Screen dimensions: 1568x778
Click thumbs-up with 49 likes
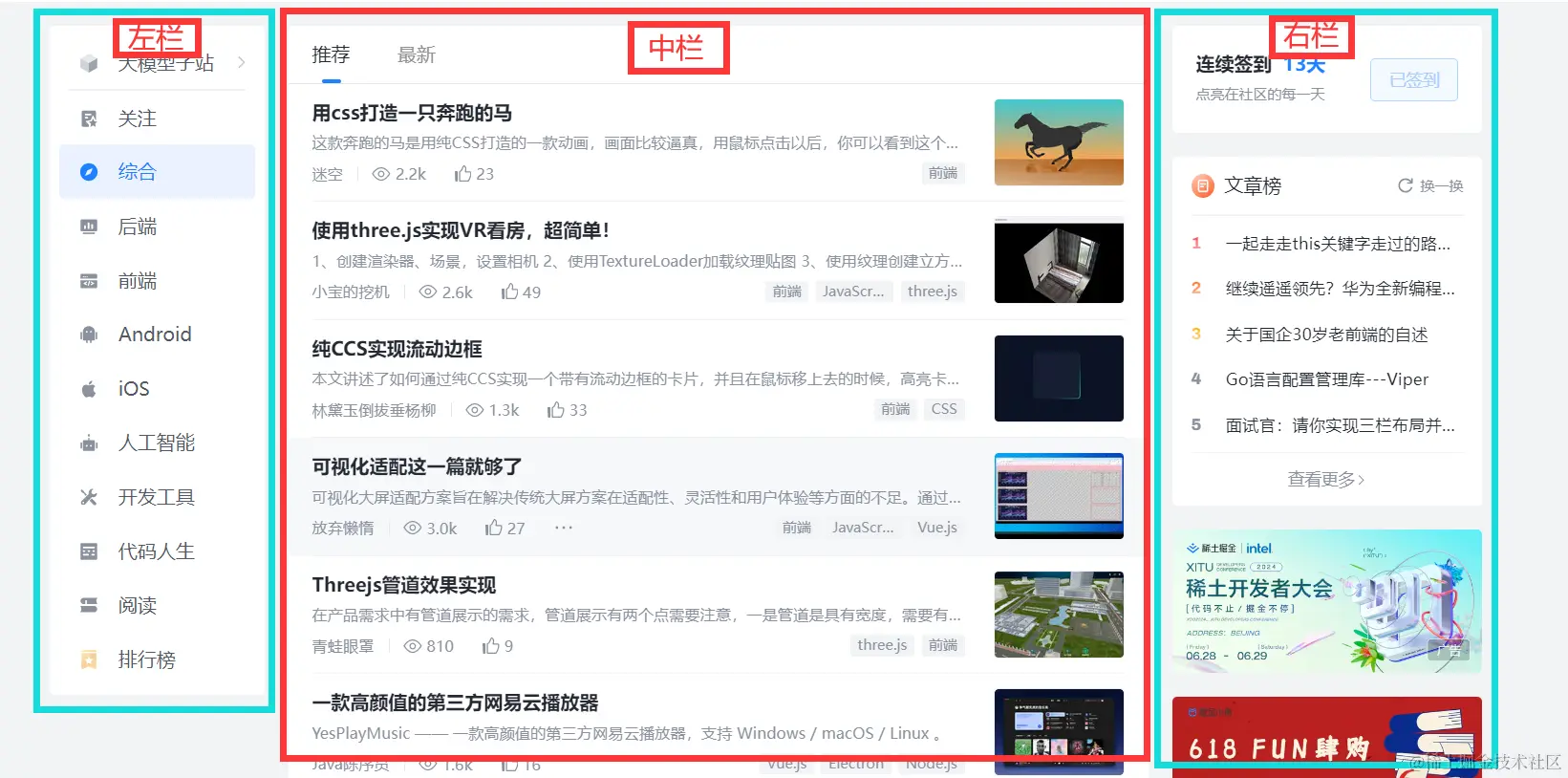[509, 292]
